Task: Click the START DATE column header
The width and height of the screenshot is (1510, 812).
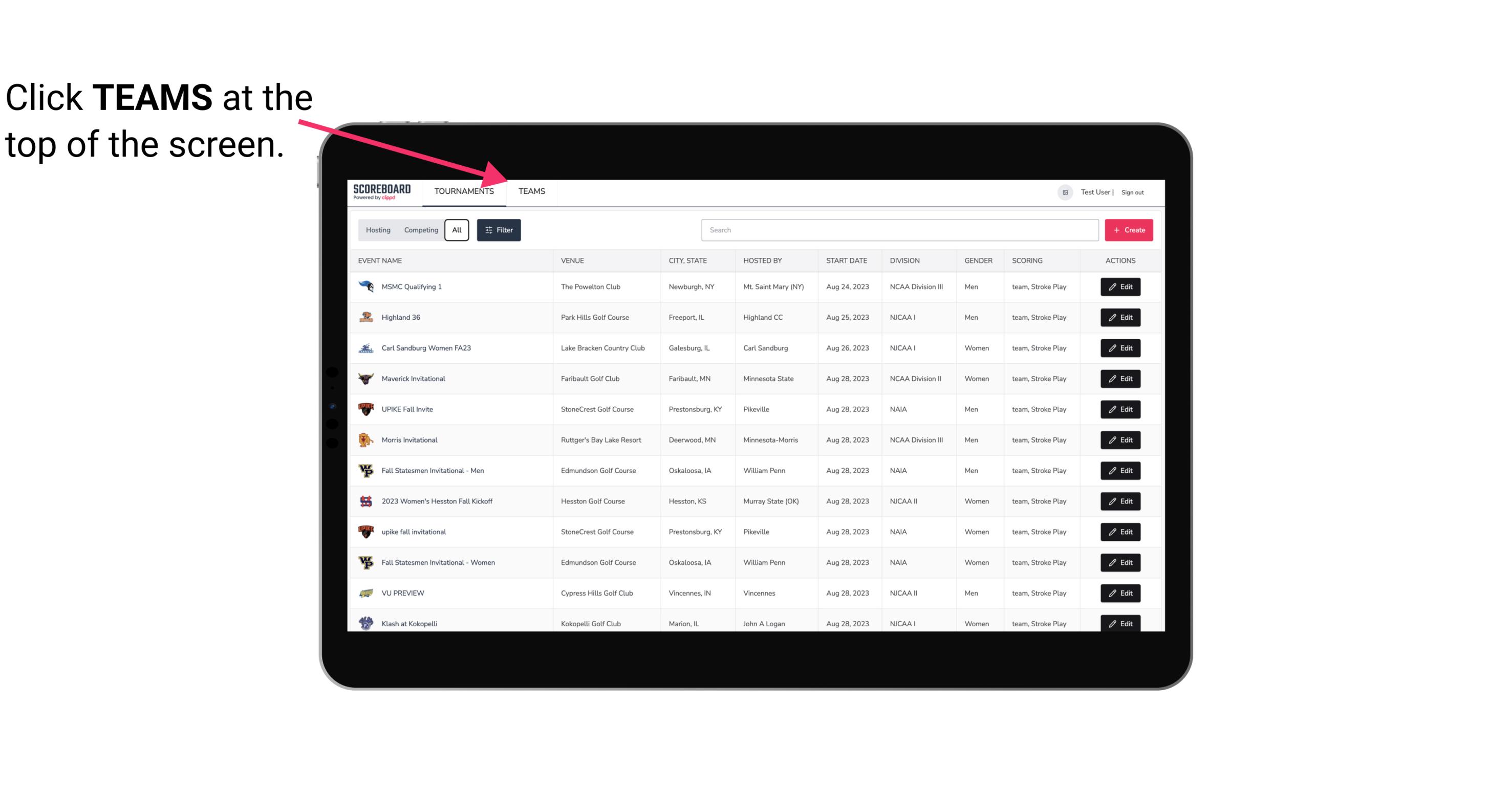Action: 846,260
